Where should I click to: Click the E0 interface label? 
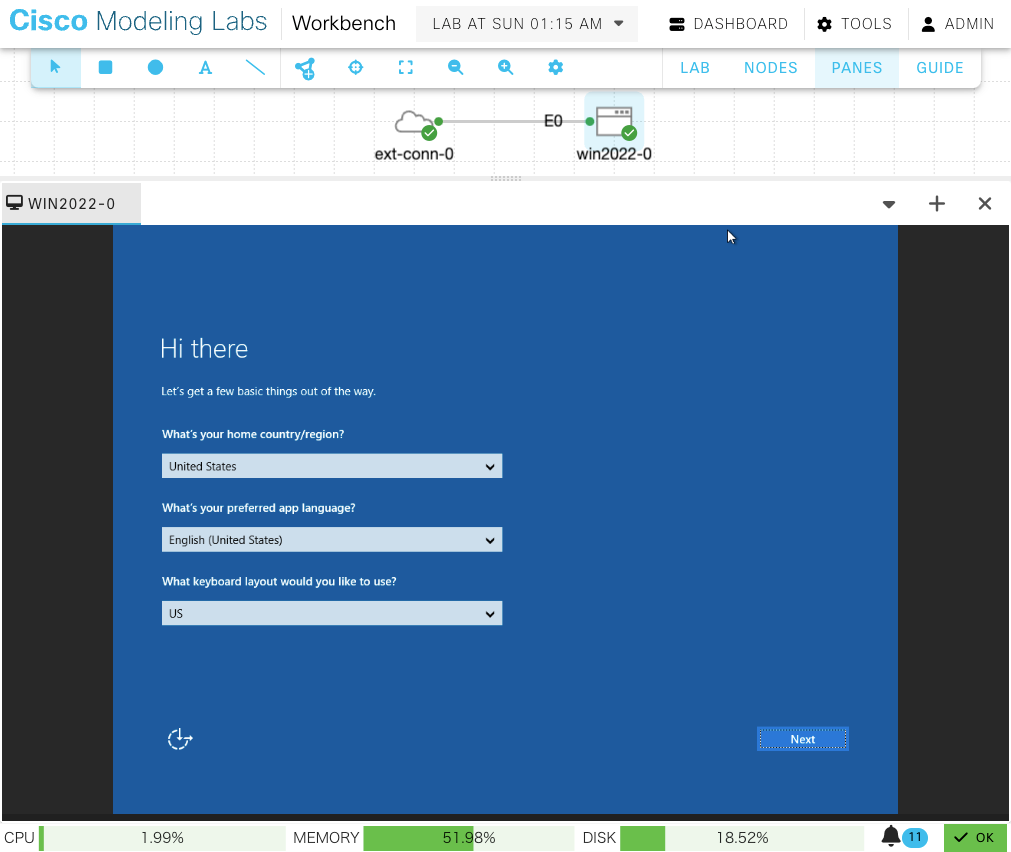point(553,121)
